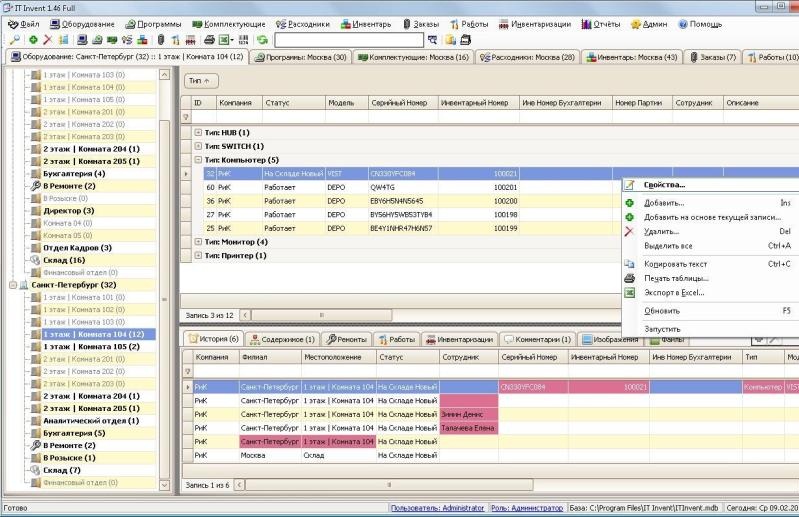Image resolution: width=799 pixels, height=517 pixels.
Task: Collapse the Тип: Компьютер (5) group
Action: pos(198,160)
